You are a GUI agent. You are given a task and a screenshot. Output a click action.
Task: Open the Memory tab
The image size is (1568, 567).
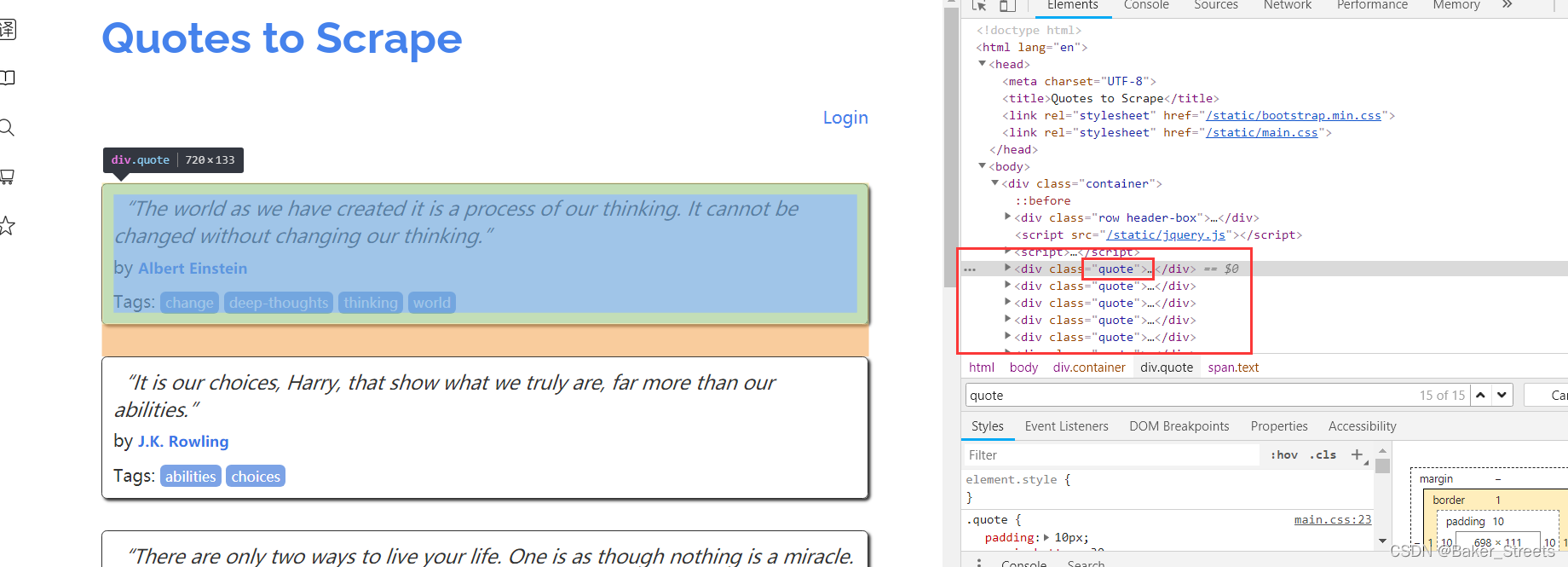1456,5
